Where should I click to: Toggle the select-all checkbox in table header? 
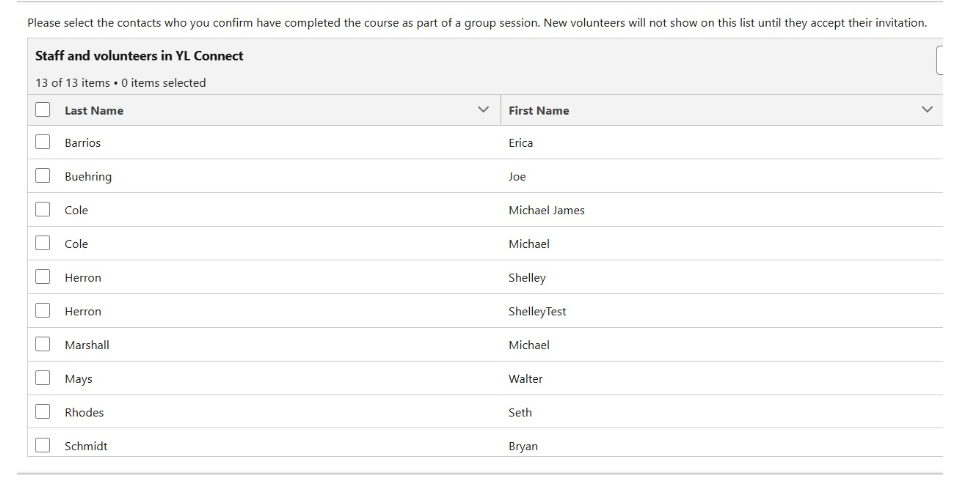coord(42,110)
